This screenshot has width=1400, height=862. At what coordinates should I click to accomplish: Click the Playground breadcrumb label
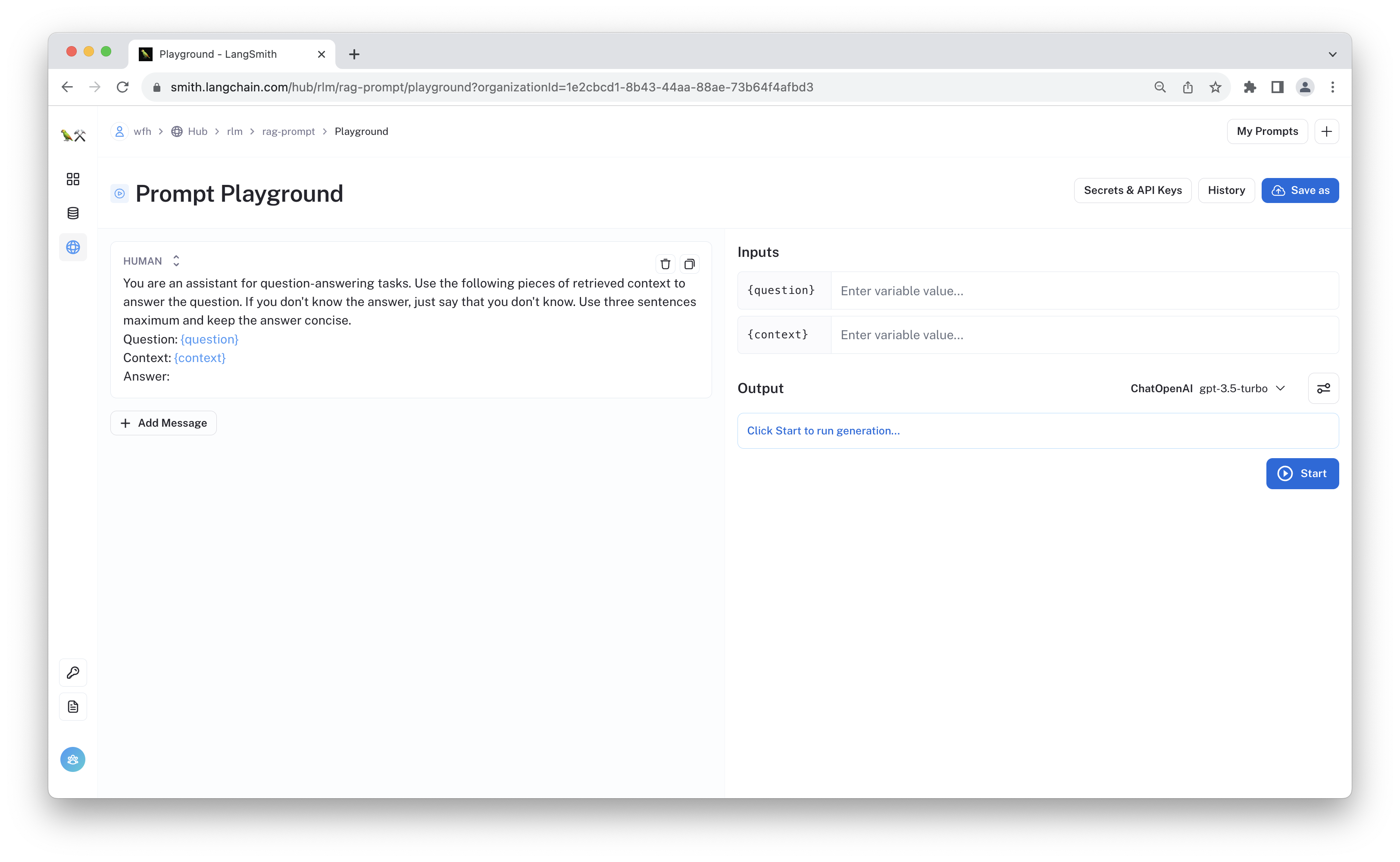coord(361,131)
